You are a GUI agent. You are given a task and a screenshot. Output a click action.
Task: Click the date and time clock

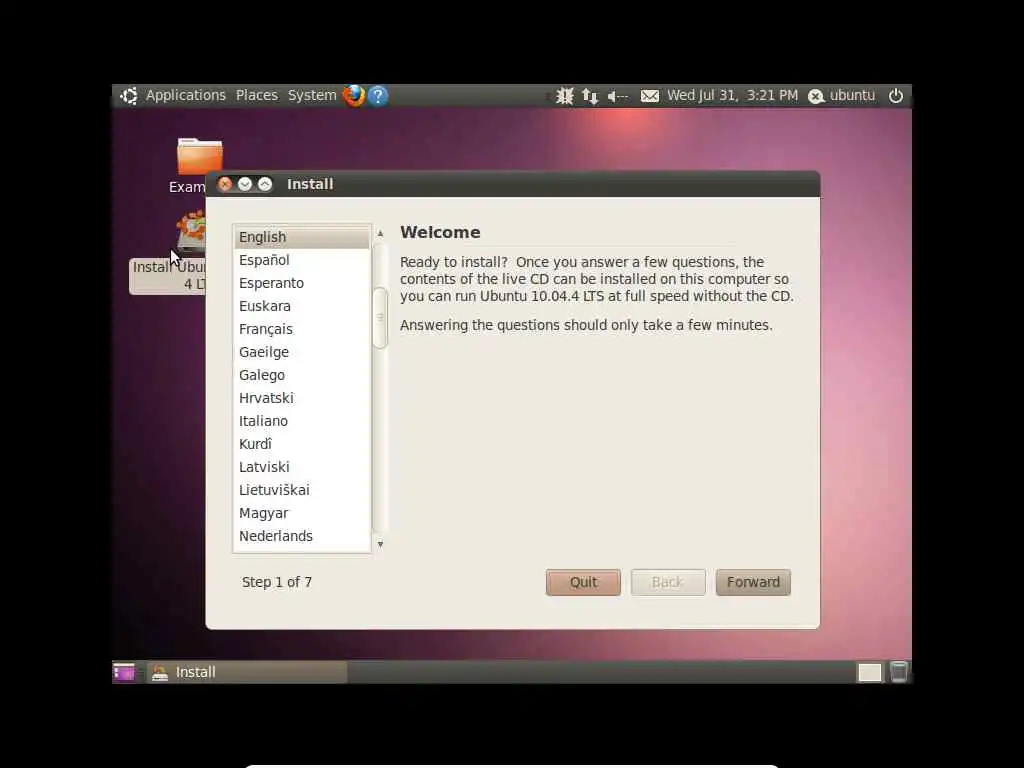(x=732, y=95)
